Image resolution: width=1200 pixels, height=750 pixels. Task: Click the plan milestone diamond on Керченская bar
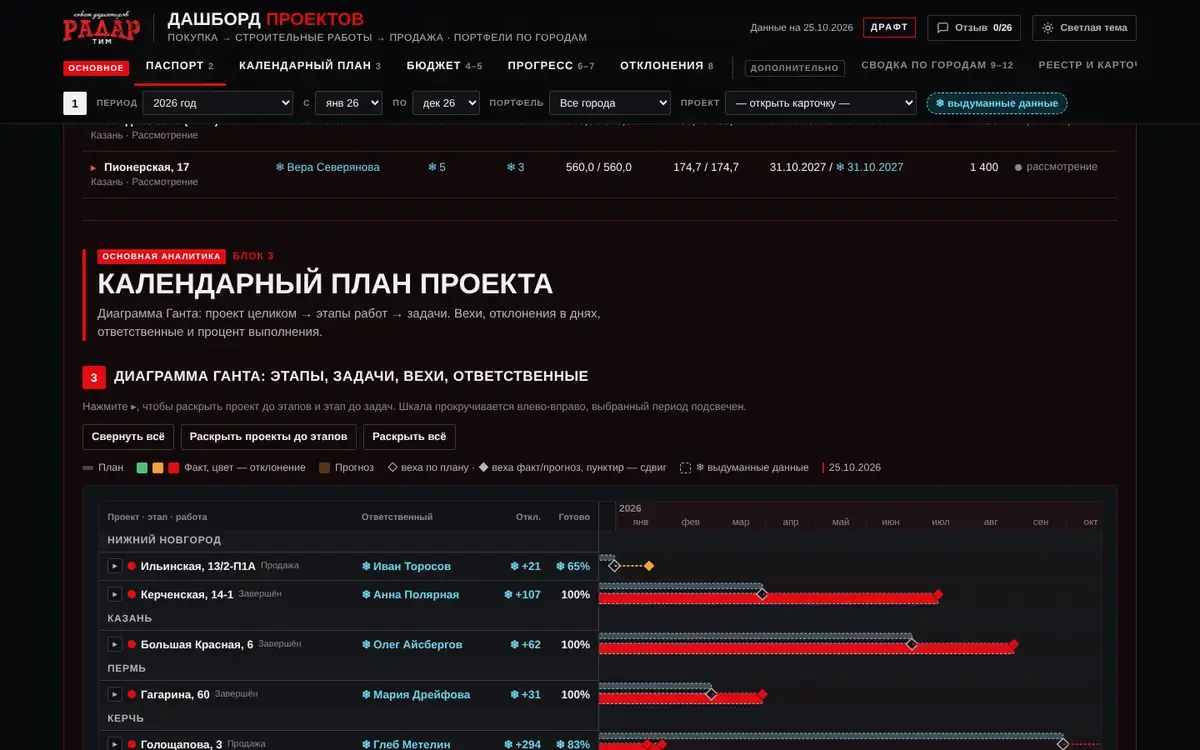click(762, 594)
